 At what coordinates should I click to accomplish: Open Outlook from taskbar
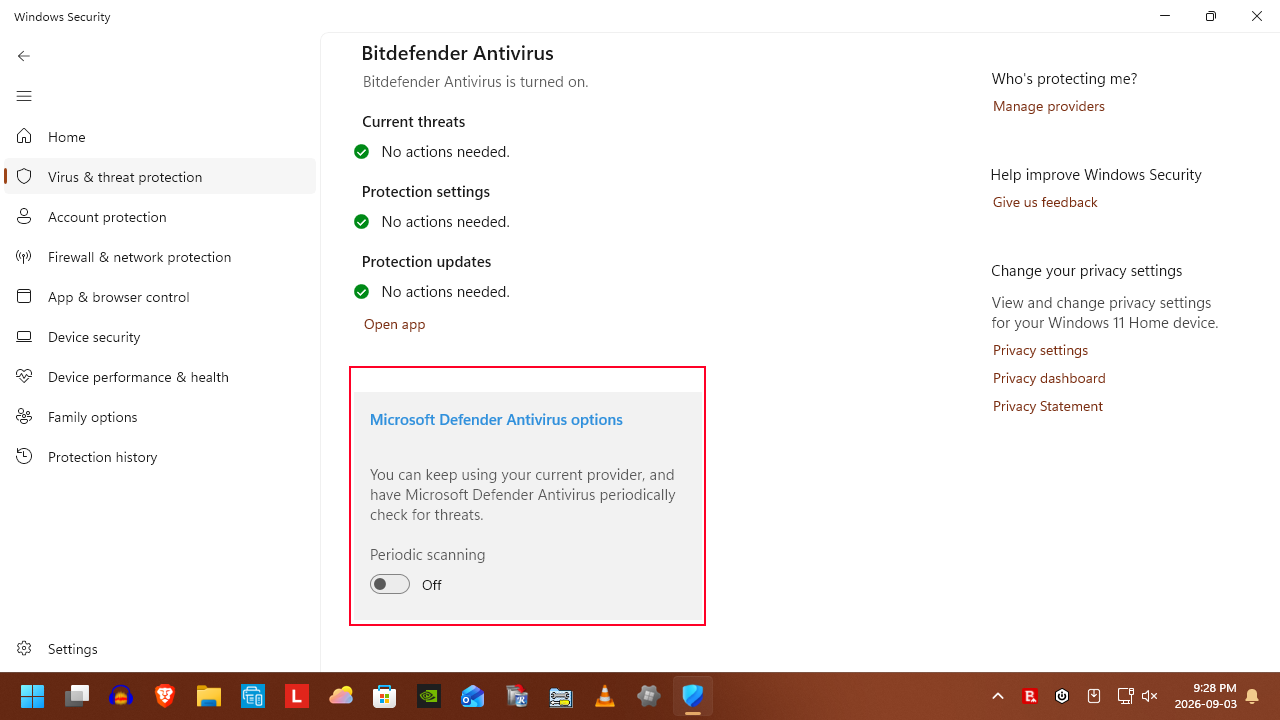[473, 696]
